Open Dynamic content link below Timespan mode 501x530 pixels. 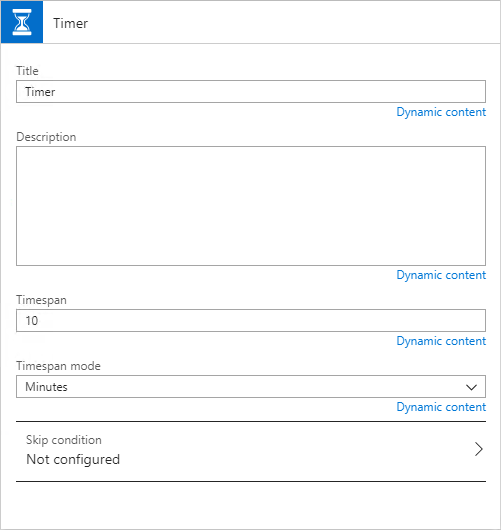[441, 407]
